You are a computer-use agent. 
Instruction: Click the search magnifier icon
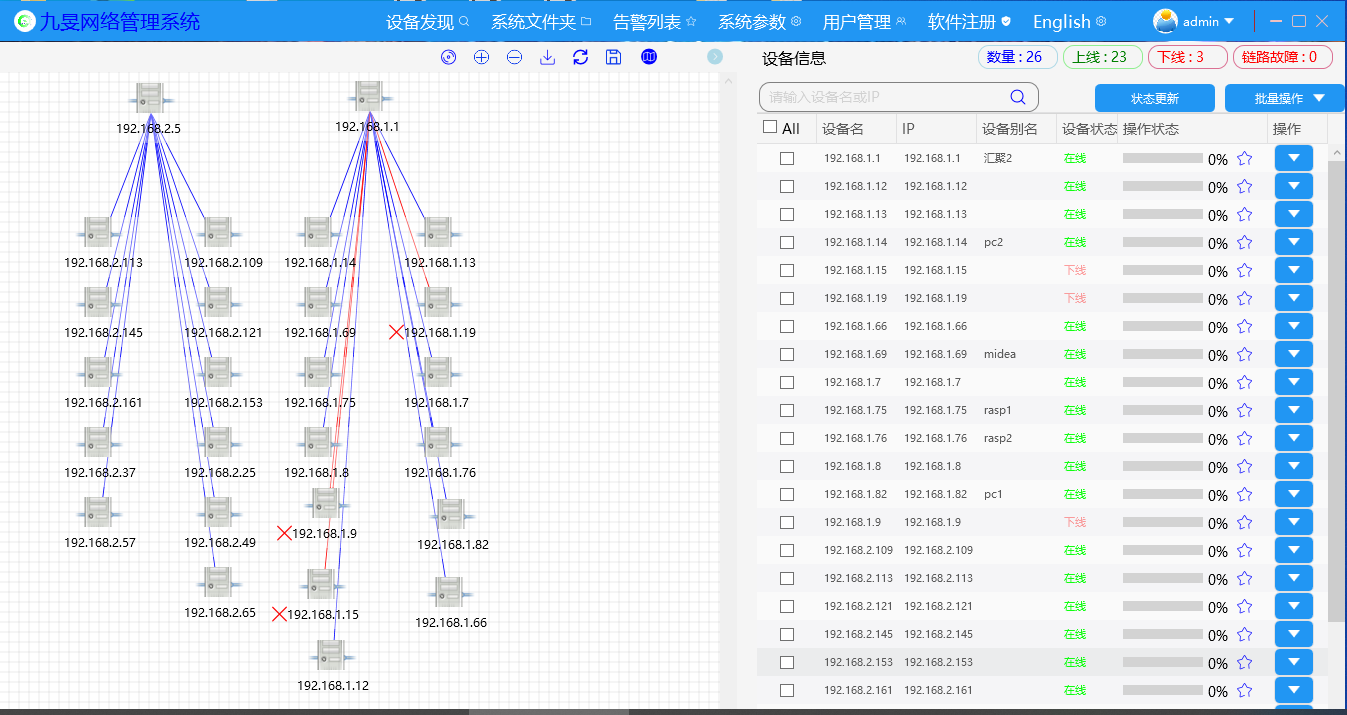[x=1018, y=97]
